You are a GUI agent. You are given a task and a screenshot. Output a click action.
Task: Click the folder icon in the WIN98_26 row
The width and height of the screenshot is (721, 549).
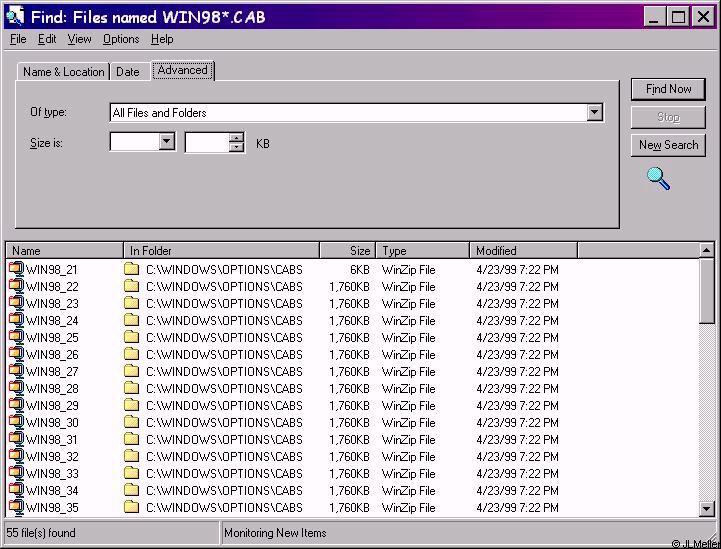coord(132,354)
